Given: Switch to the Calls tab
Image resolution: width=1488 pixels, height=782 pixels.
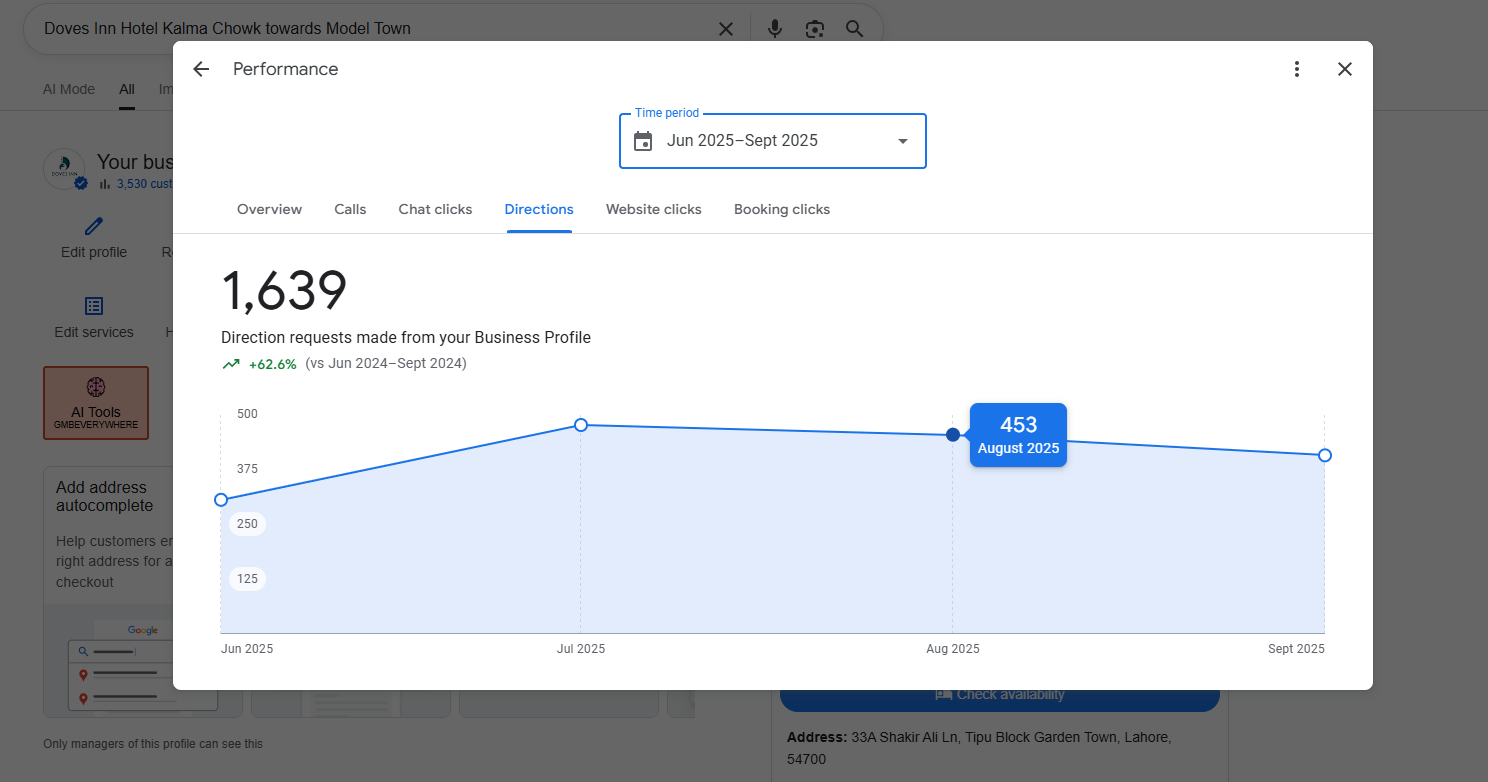Looking at the screenshot, I should click(x=350, y=209).
